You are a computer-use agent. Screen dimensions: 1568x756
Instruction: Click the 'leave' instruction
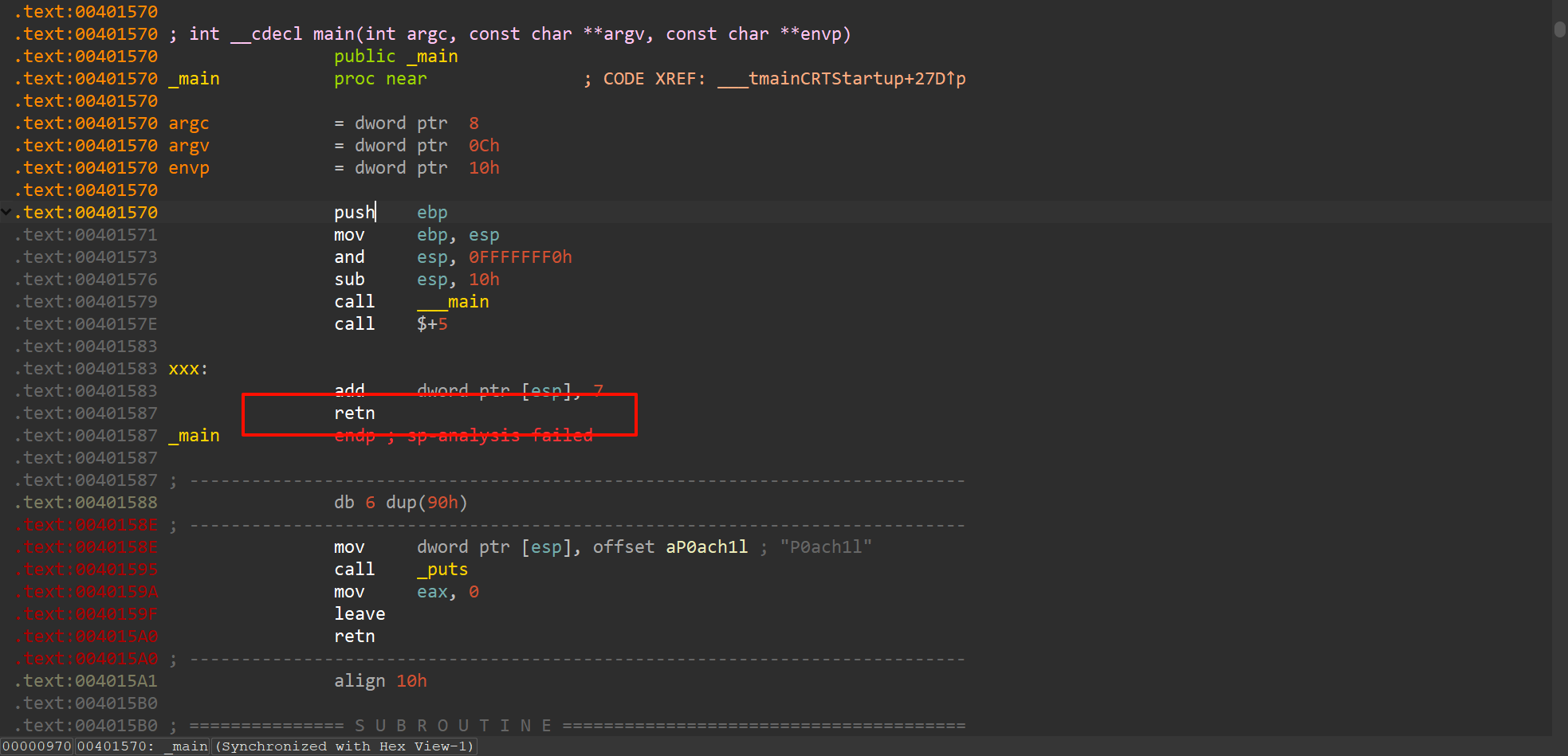pyautogui.click(x=360, y=614)
